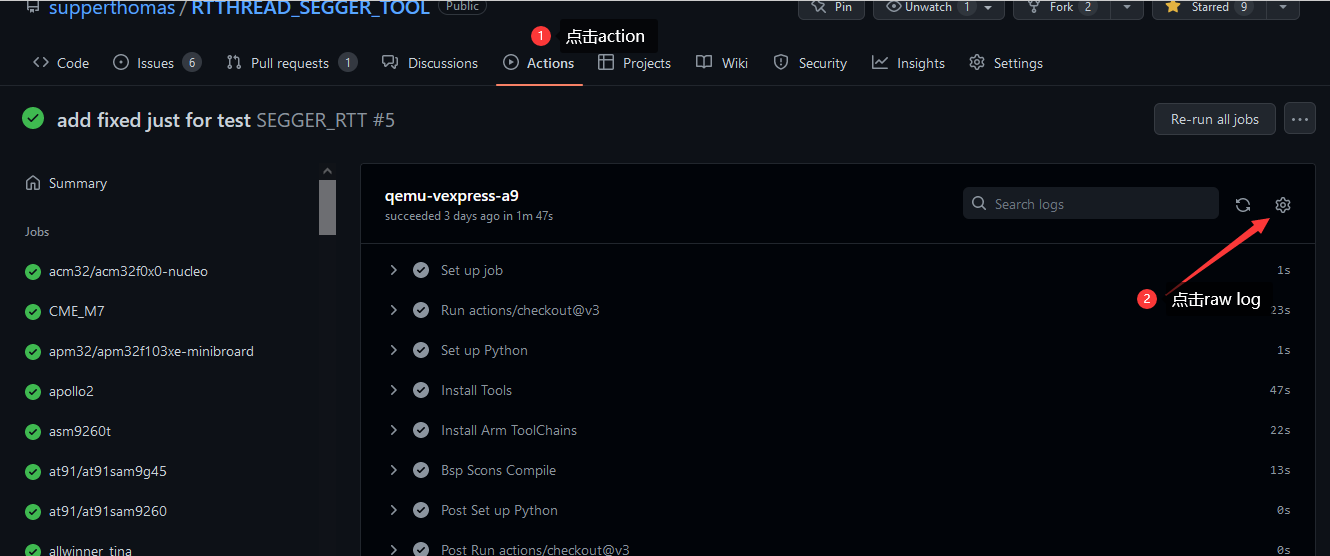Screen dimensions: 1330x556
Task: Click the Issues count badge 6
Action: [192, 63]
